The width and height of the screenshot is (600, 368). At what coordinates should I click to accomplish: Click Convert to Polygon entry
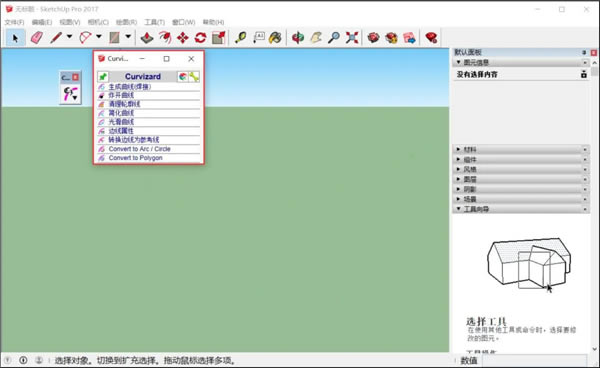(135, 158)
